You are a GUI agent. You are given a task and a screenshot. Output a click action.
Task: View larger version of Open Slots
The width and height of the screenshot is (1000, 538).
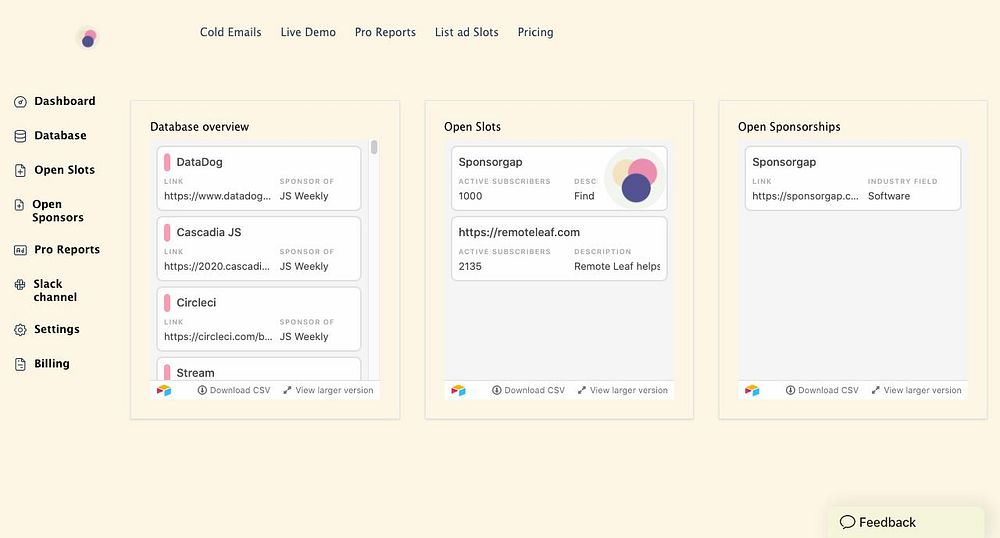pos(622,390)
